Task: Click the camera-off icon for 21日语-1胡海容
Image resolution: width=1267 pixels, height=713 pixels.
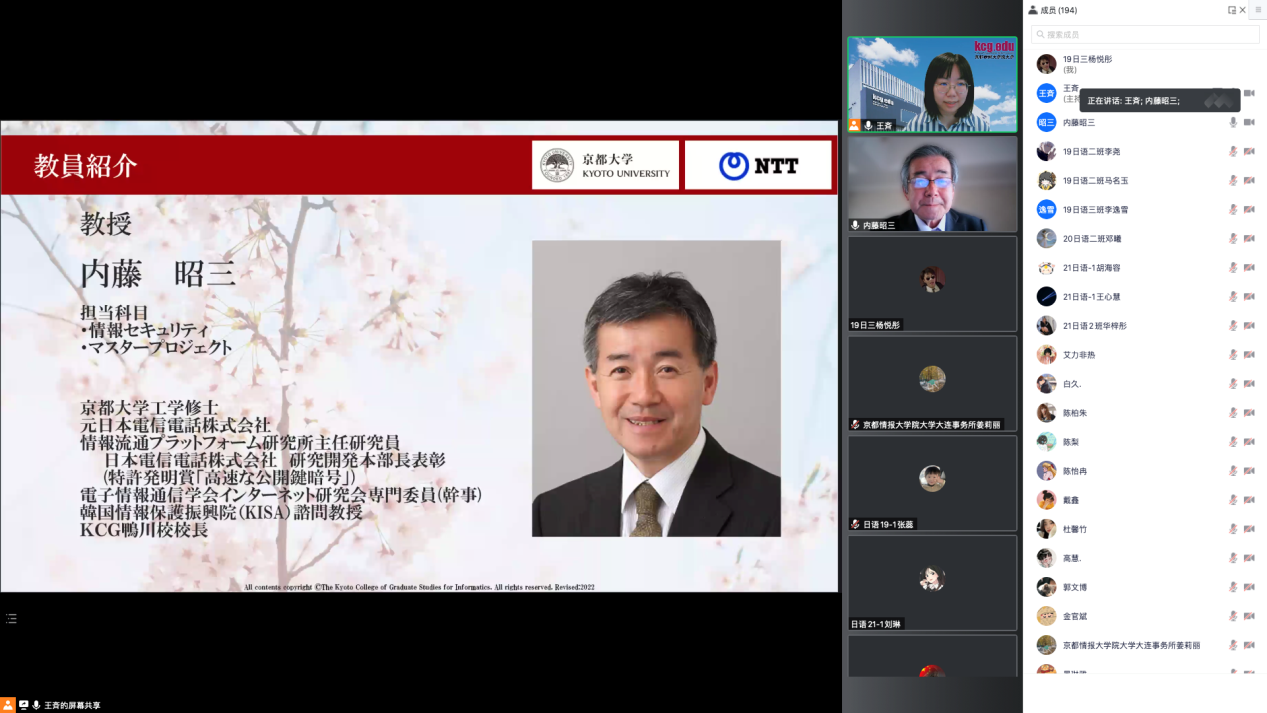Action: (x=1249, y=268)
